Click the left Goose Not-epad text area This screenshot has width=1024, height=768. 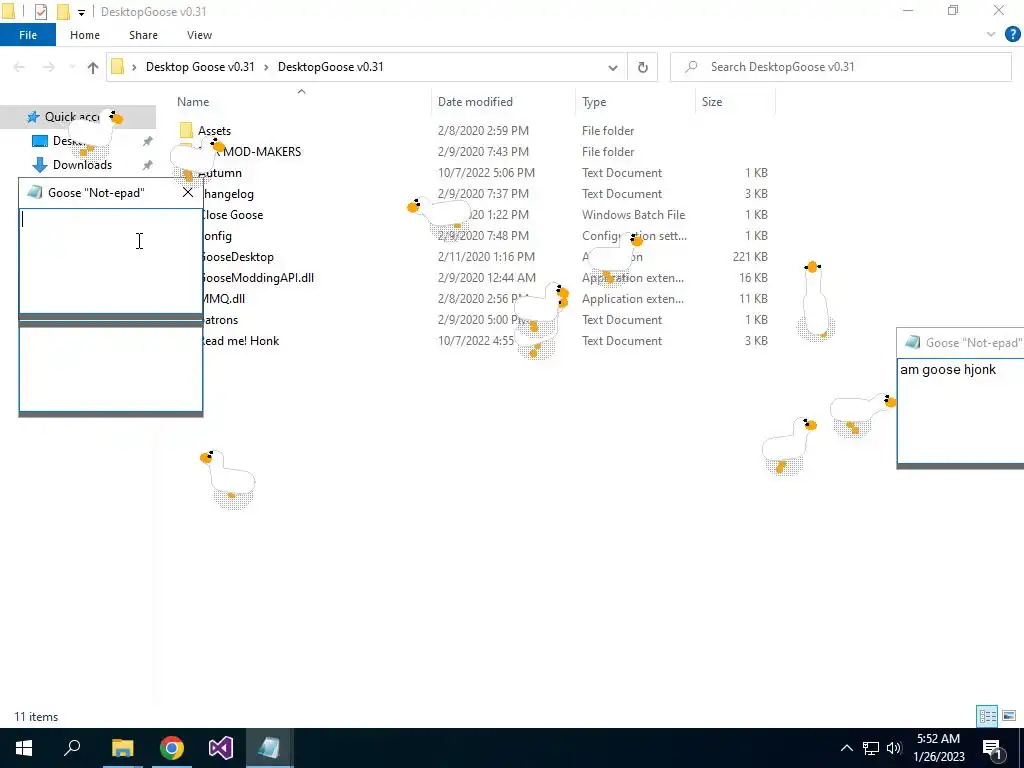[x=111, y=261]
